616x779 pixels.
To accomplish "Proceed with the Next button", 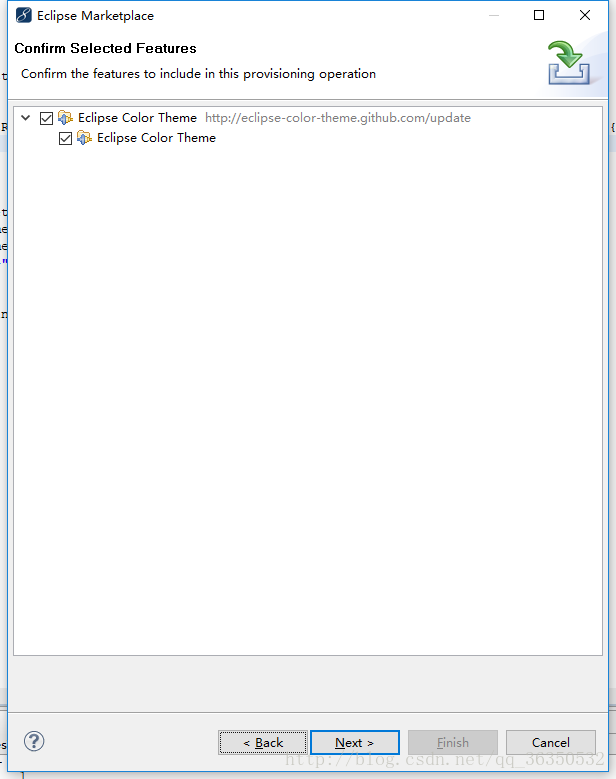I will 355,743.
